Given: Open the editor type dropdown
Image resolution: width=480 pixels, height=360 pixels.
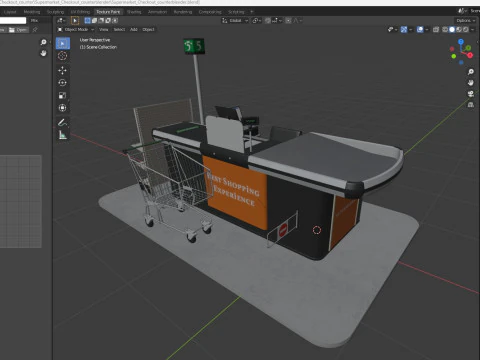Looking at the screenshot, I should pos(61,21).
